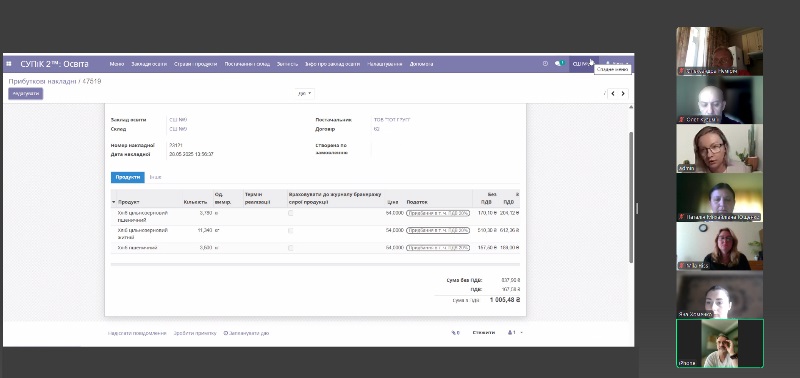Click the Стежити follow button

point(484,333)
